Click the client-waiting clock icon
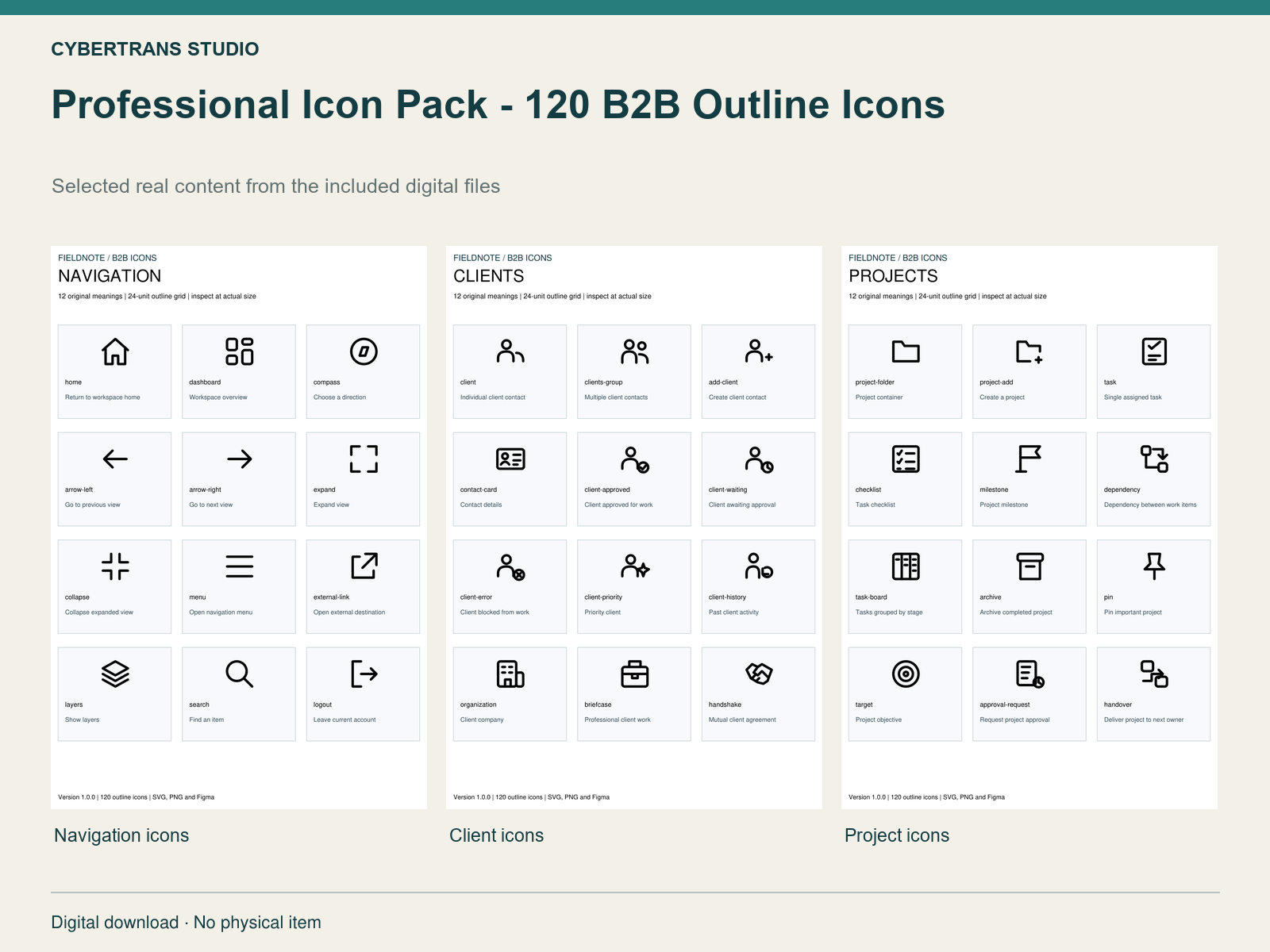The height and width of the screenshot is (952, 1270). [x=759, y=459]
